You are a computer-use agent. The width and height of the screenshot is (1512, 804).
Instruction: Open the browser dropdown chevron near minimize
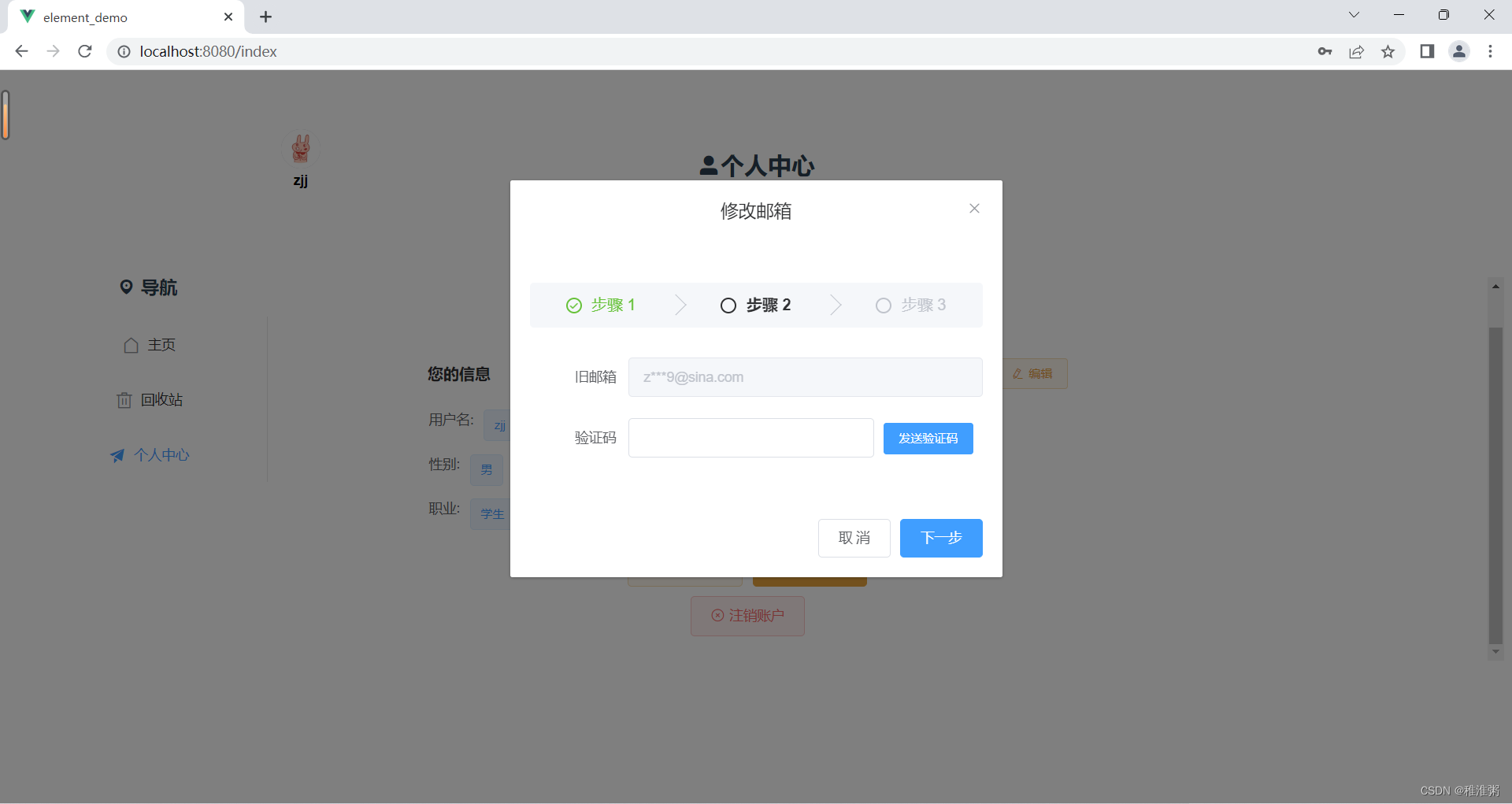pos(1354,14)
